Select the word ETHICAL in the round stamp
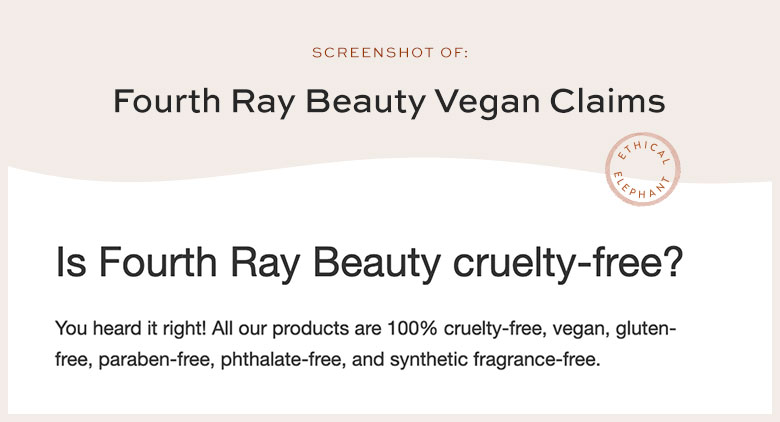The height and width of the screenshot is (422, 780). [x=643, y=151]
